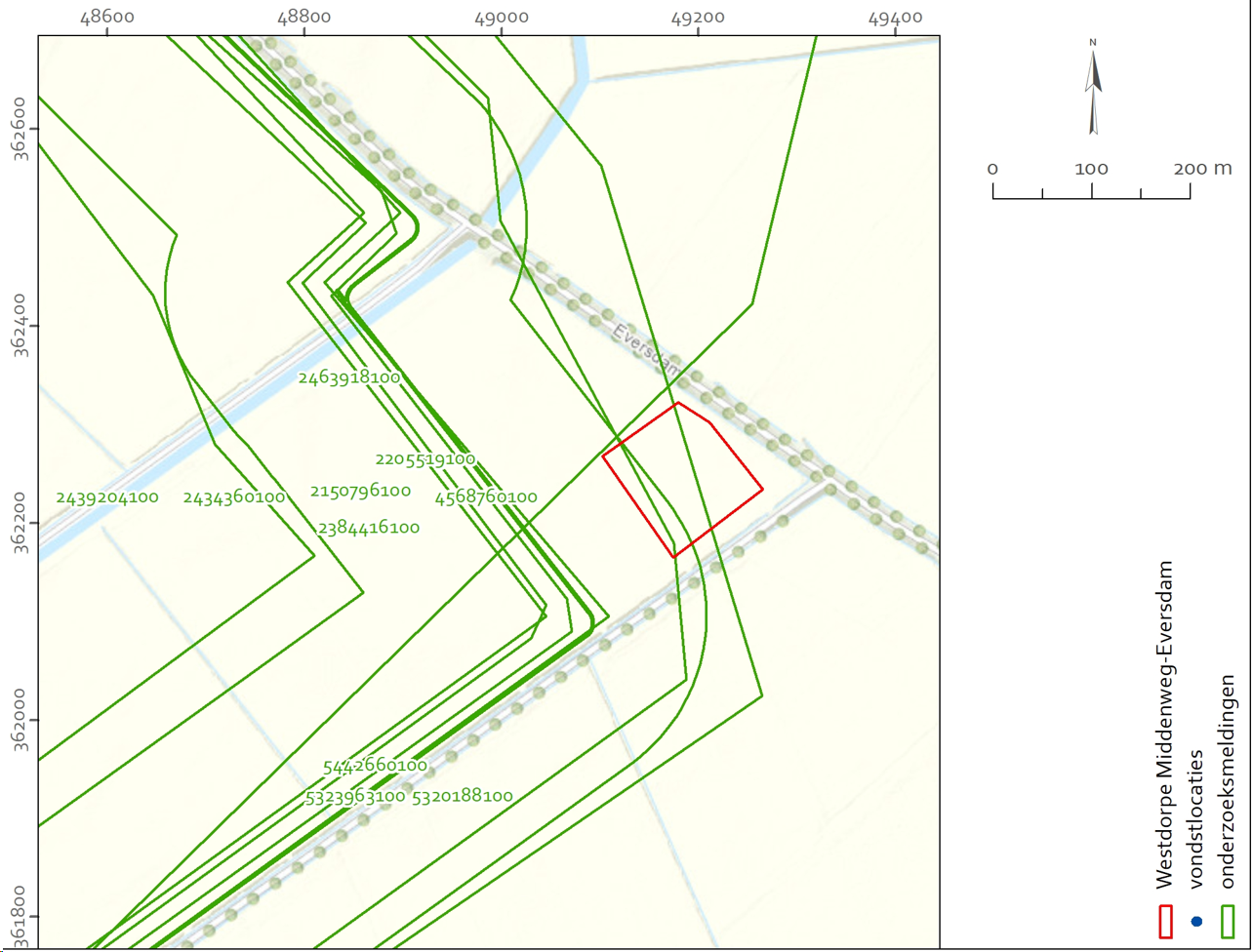Click the x-axis coordinate 49000
This screenshot has height=952, width=1253.
click(501, 18)
